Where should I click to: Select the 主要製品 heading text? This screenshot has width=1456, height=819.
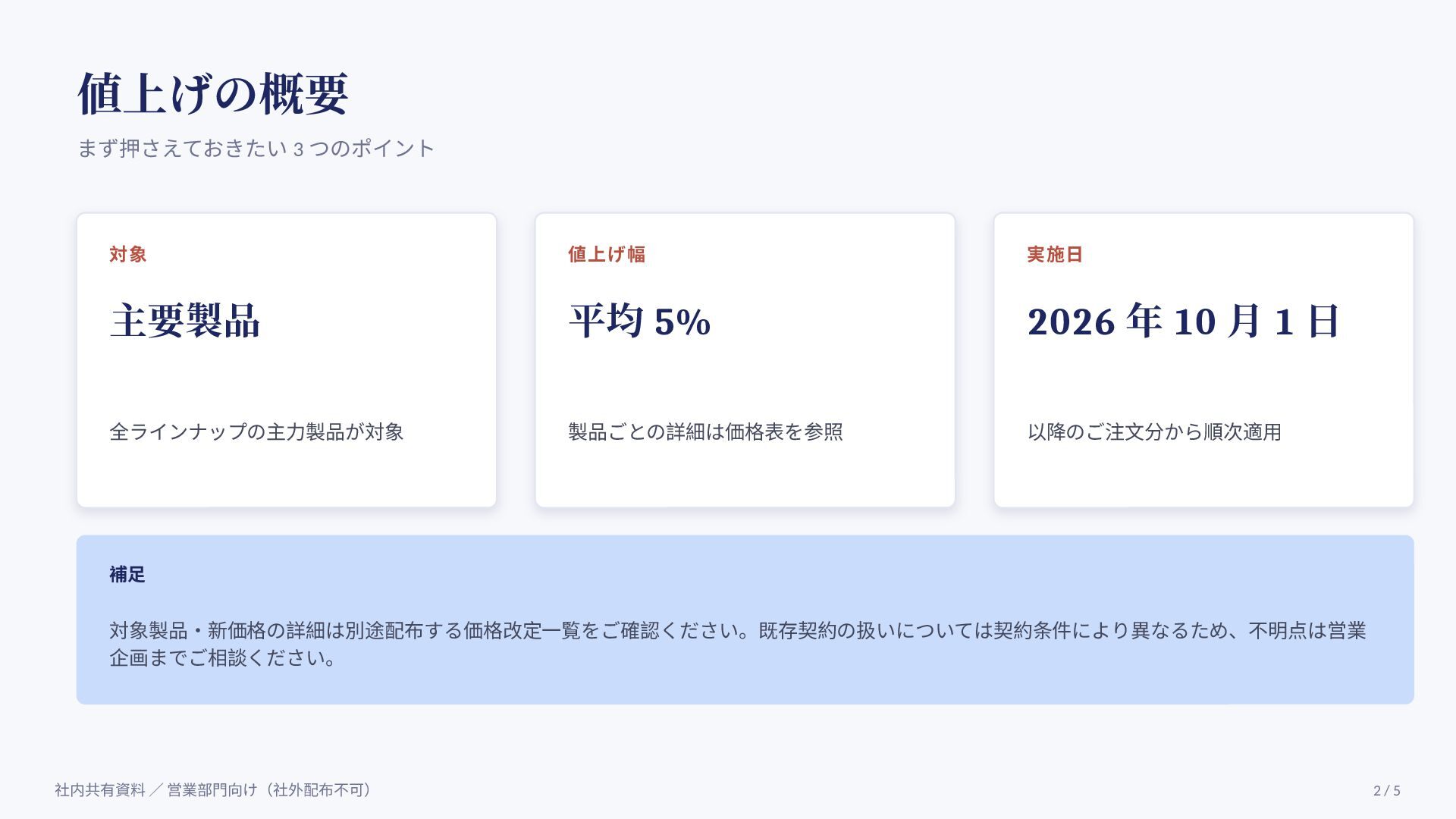click(x=185, y=321)
